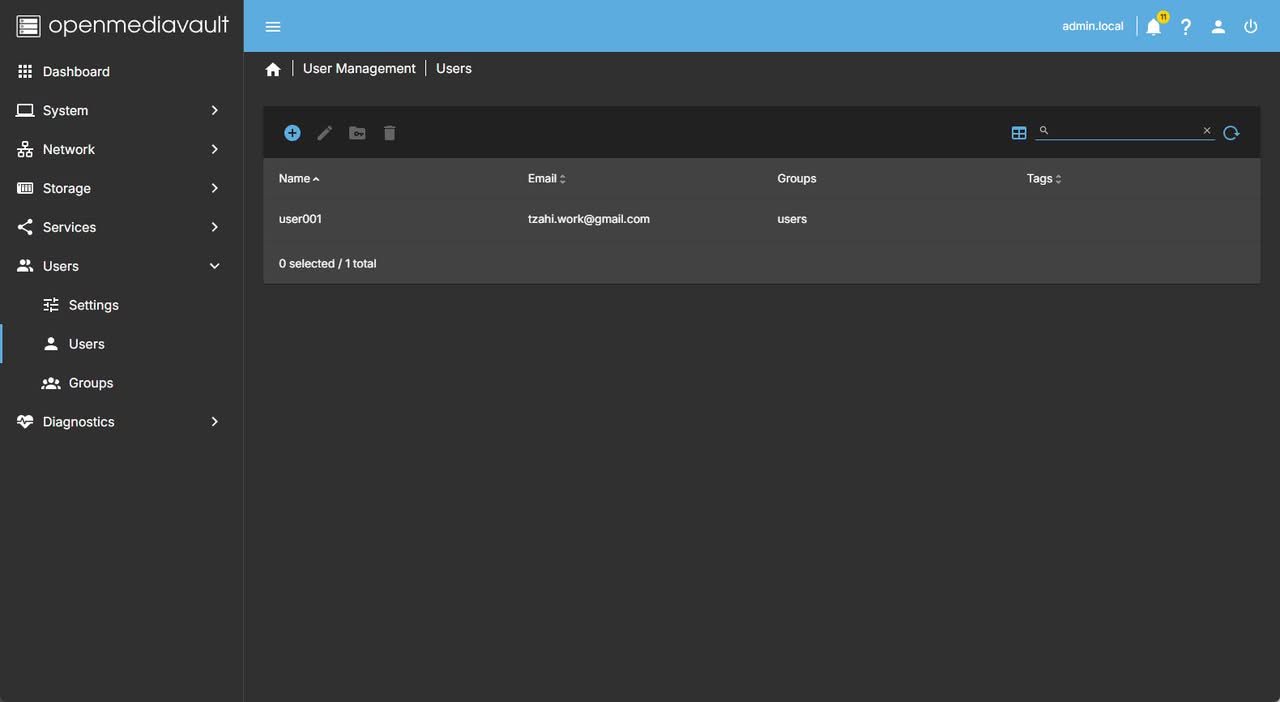Click the shared folder permissions icon
This screenshot has width=1280, height=702.
[357, 133]
